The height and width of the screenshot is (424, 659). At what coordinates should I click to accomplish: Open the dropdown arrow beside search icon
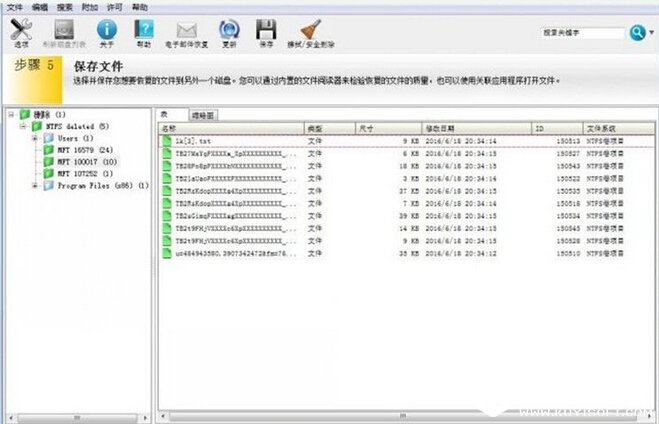651,33
